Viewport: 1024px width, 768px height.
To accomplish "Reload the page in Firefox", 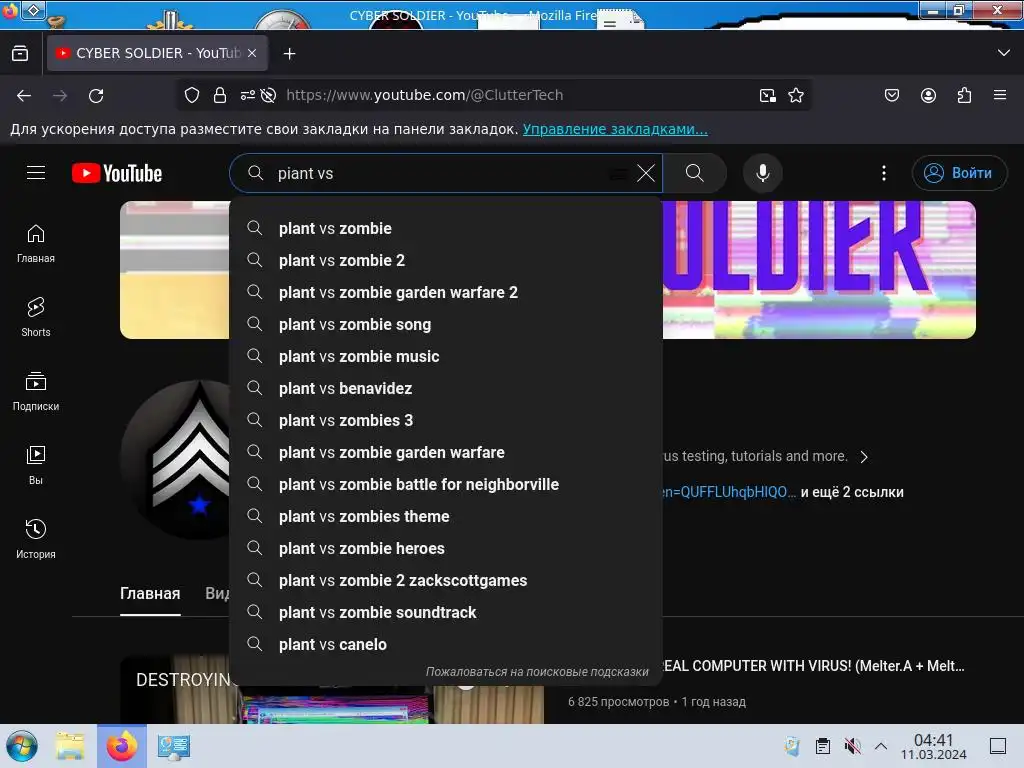I will 96,95.
